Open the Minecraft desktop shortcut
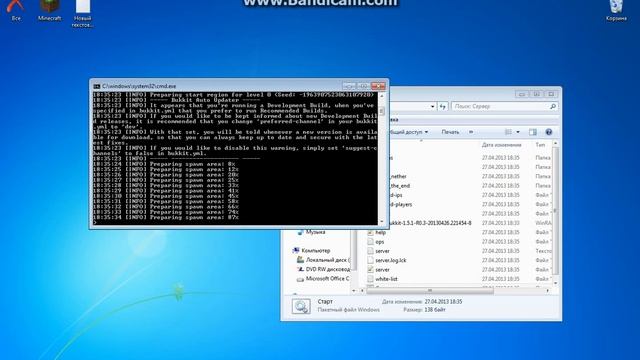640x360 pixels. tap(49, 10)
